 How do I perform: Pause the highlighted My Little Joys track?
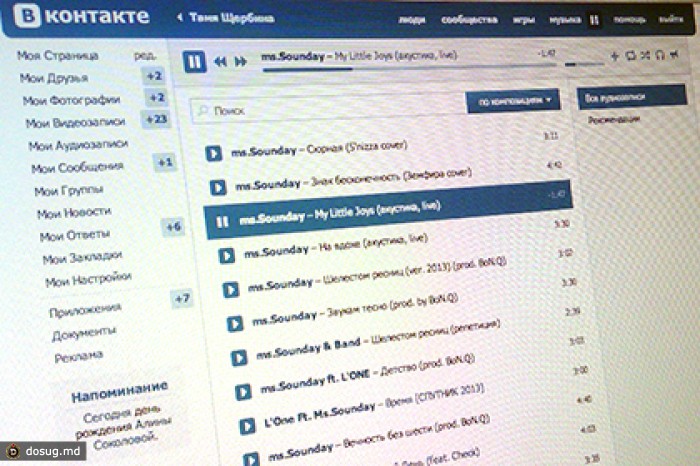pos(222,222)
